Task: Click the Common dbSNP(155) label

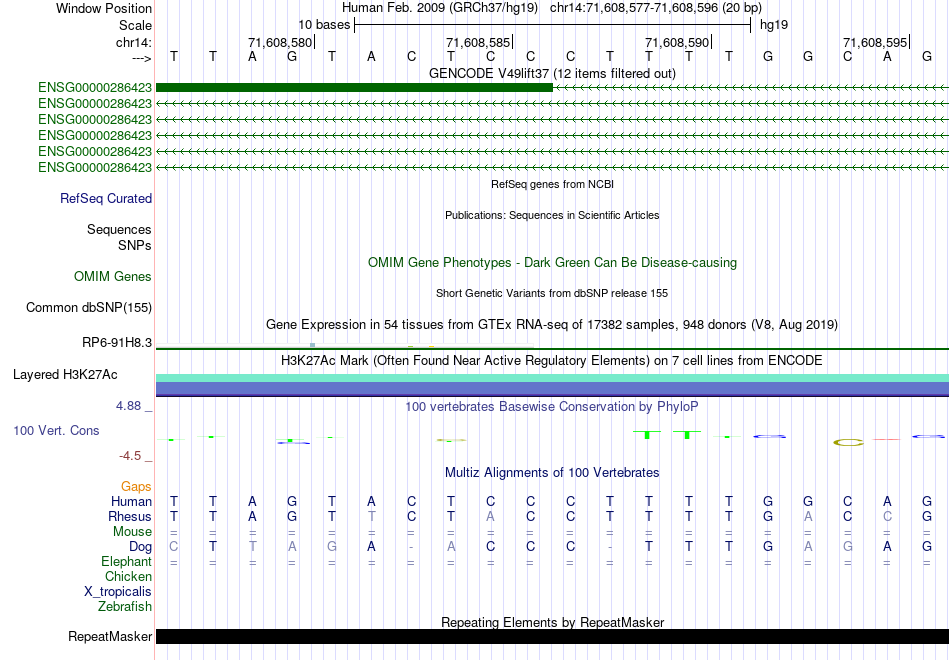Action: [x=89, y=307]
